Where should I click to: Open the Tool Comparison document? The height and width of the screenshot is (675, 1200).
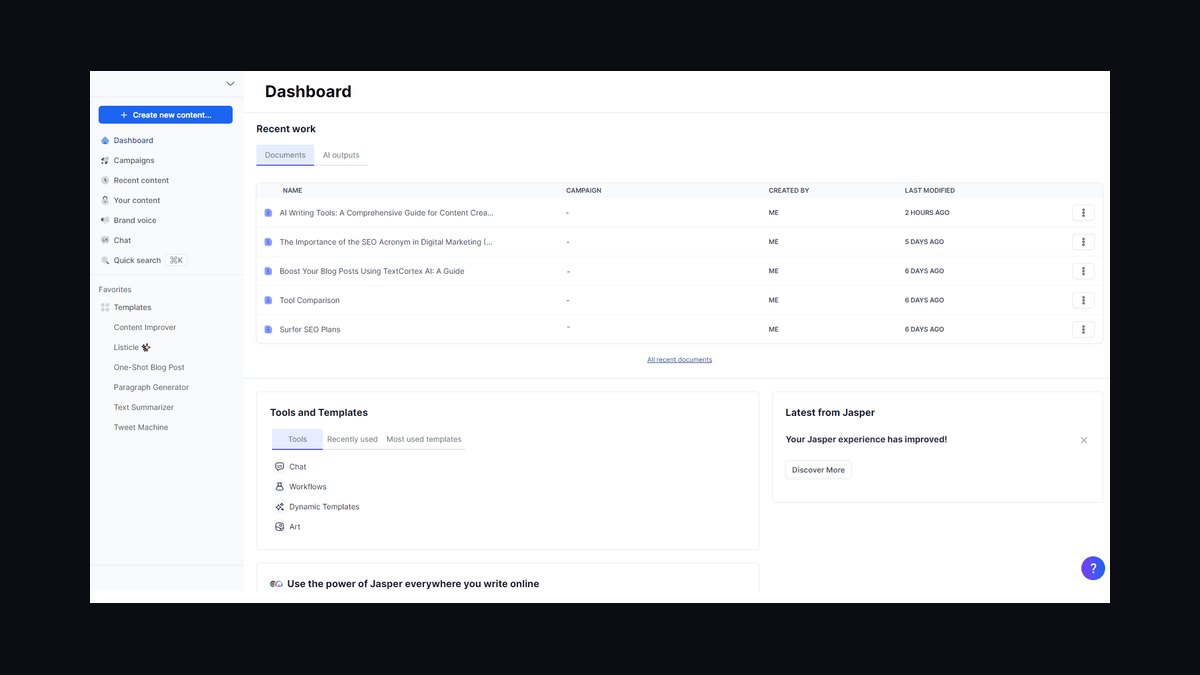(310, 300)
